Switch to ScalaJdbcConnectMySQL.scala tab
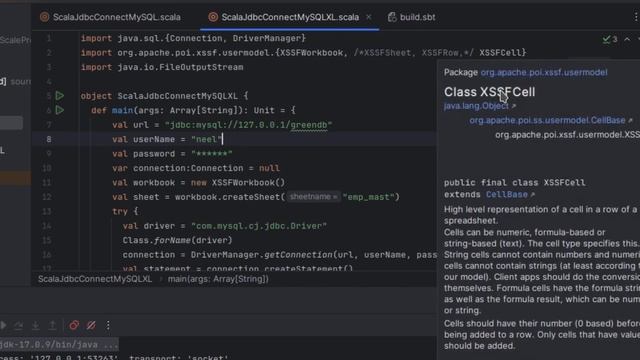Viewport: 640px width, 360px height. pos(111,17)
